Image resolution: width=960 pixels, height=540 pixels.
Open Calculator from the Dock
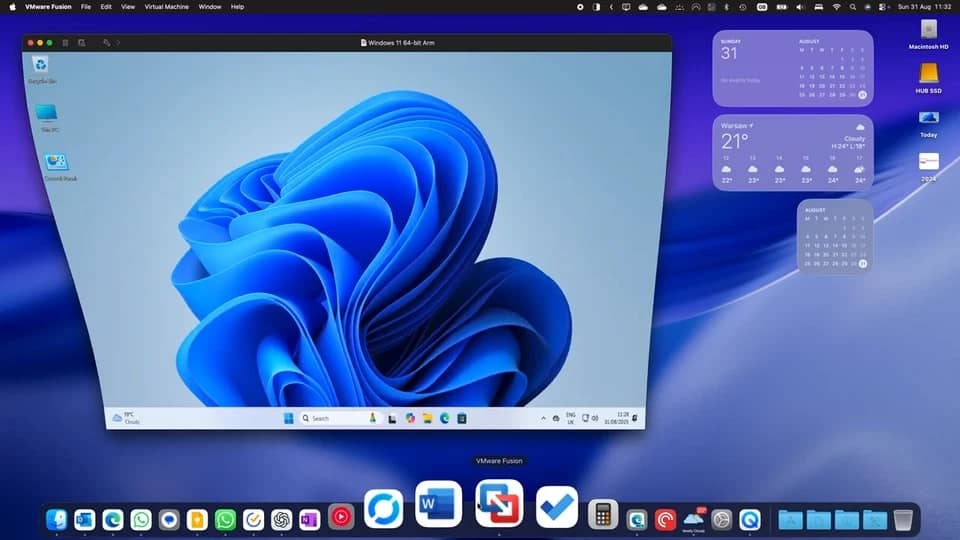pos(603,515)
